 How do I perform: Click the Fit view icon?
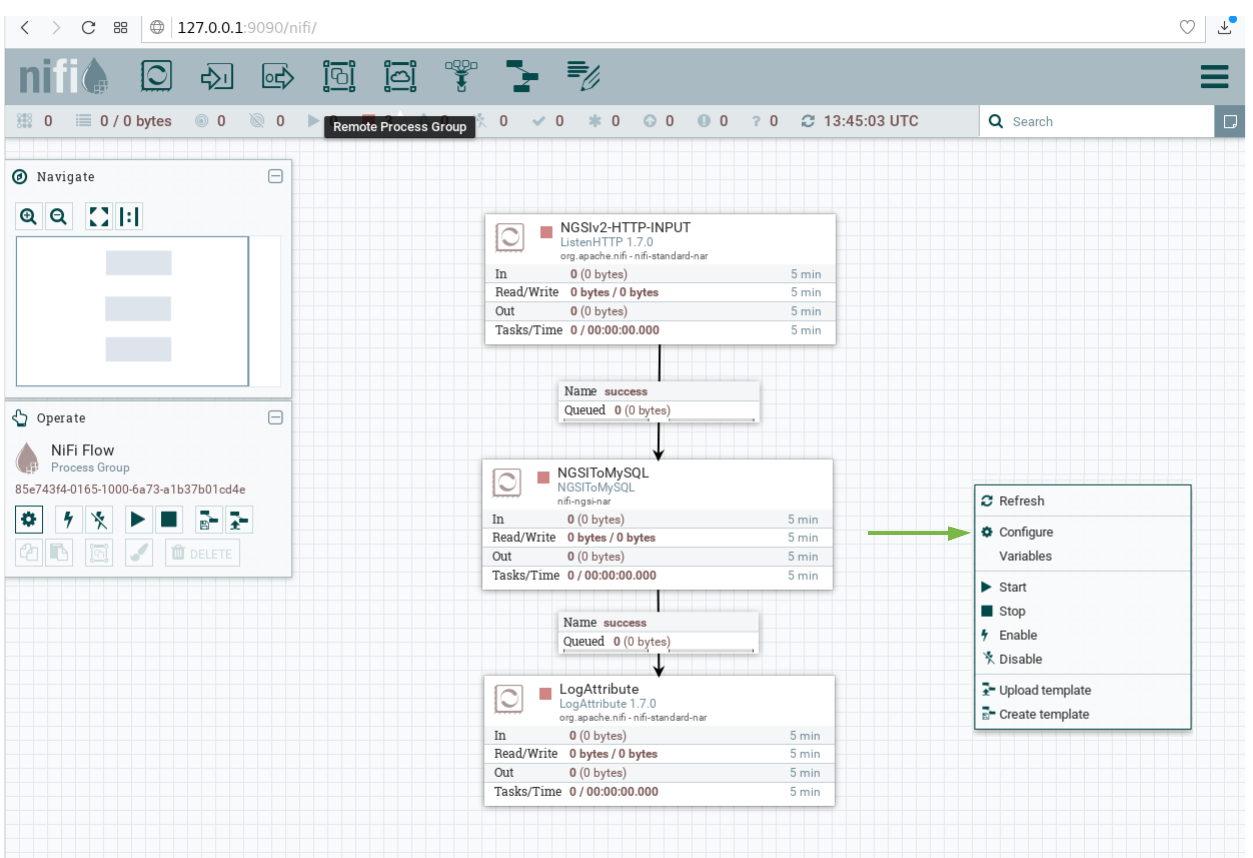click(x=98, y=216)
